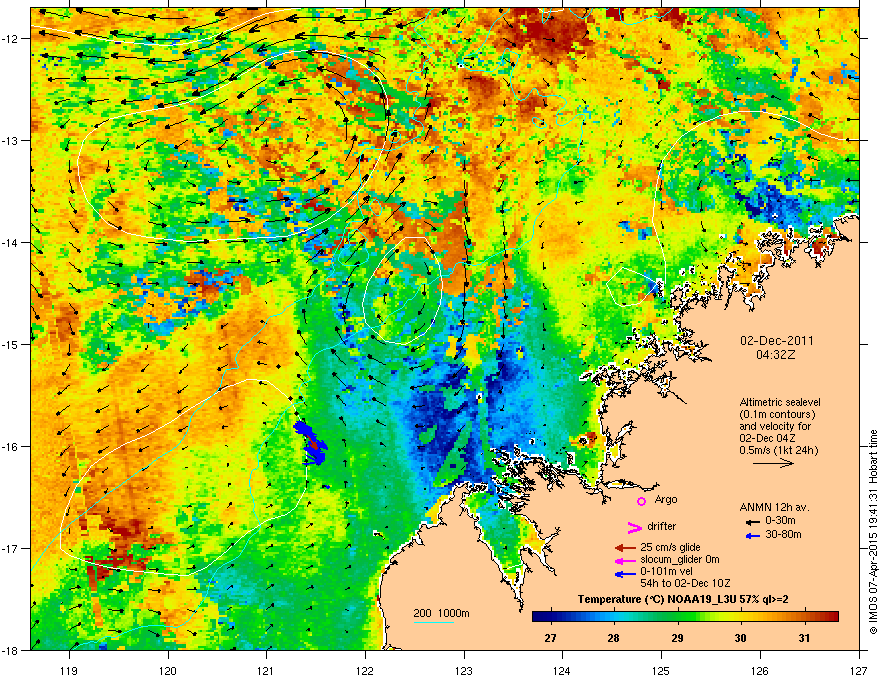Click the latitude -18 axis label
Screen dimensions: 880x680
10,650
